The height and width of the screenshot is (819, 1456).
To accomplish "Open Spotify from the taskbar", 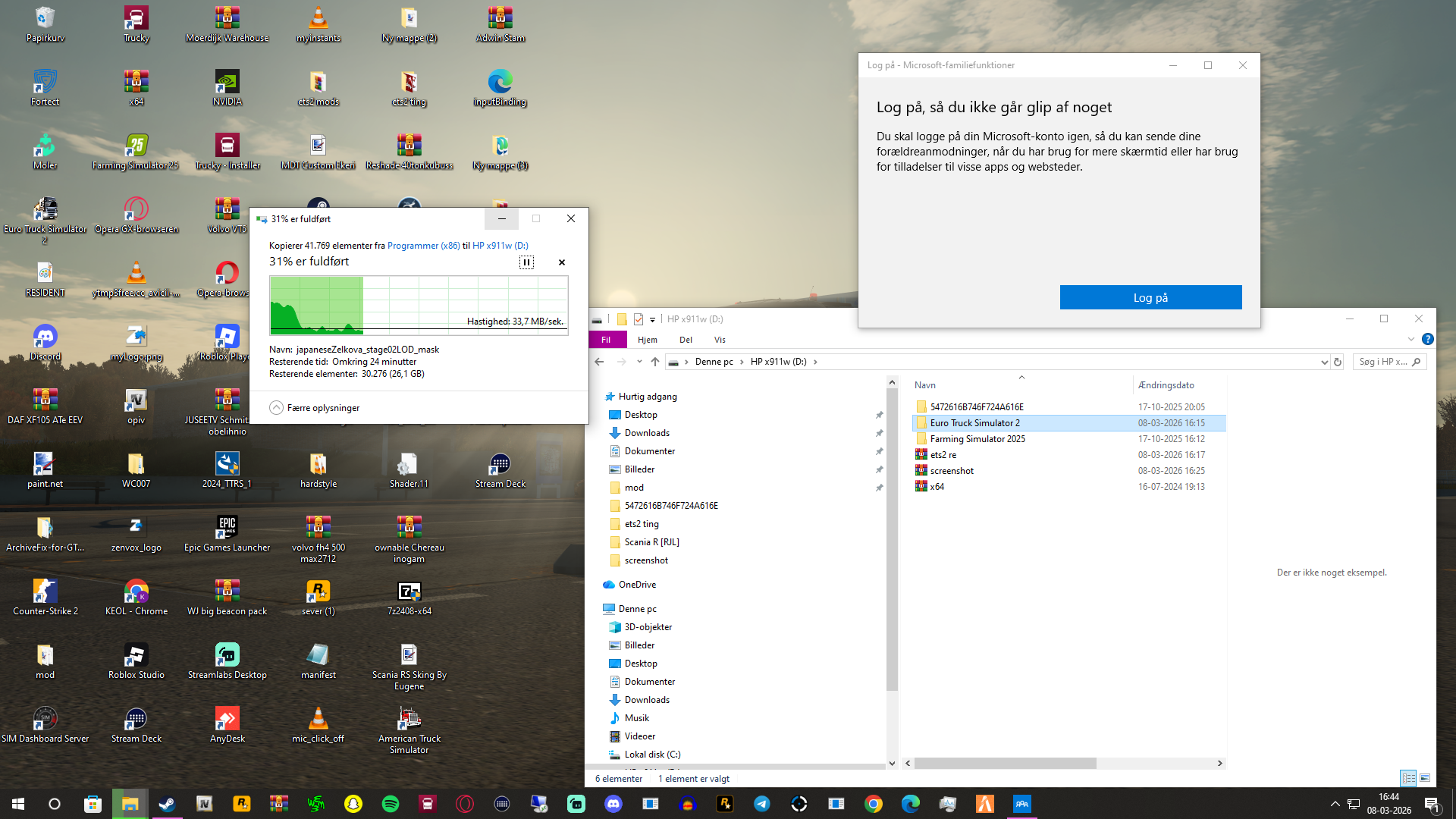I will pyautogui.click(x=391, y=804).
